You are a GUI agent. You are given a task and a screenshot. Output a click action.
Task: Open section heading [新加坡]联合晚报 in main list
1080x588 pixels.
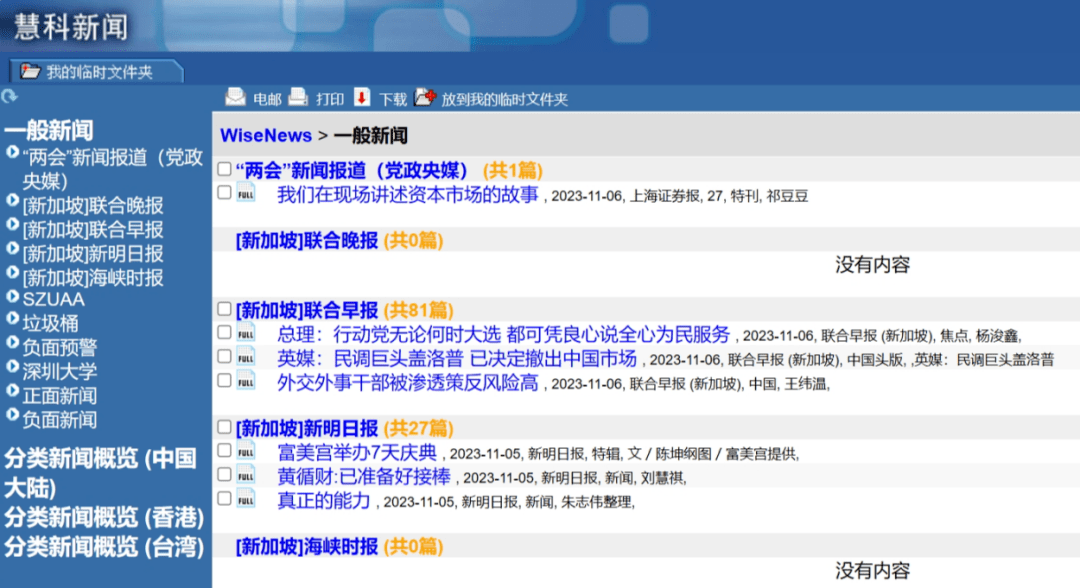pyautogui.click(x=307, y=240)
